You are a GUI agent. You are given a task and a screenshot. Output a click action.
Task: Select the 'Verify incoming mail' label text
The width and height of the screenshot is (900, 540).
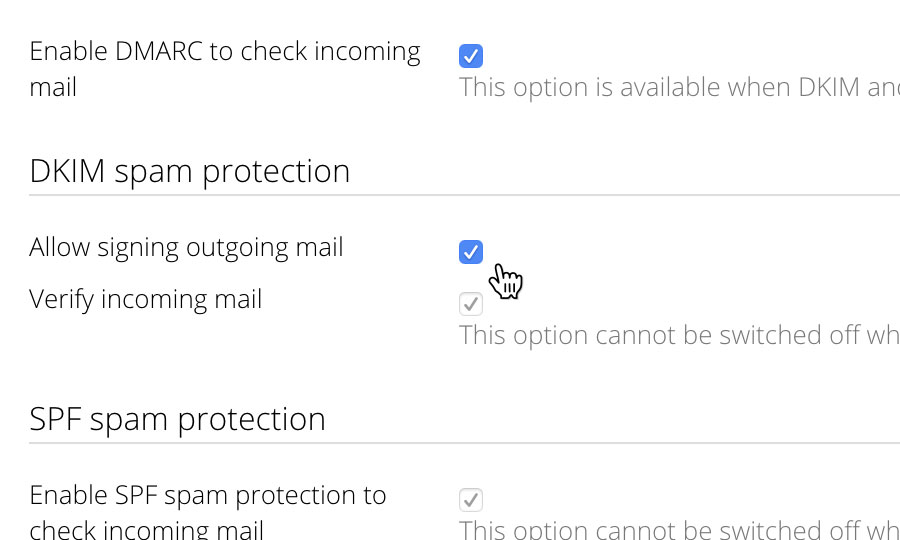tap(146, 300)
